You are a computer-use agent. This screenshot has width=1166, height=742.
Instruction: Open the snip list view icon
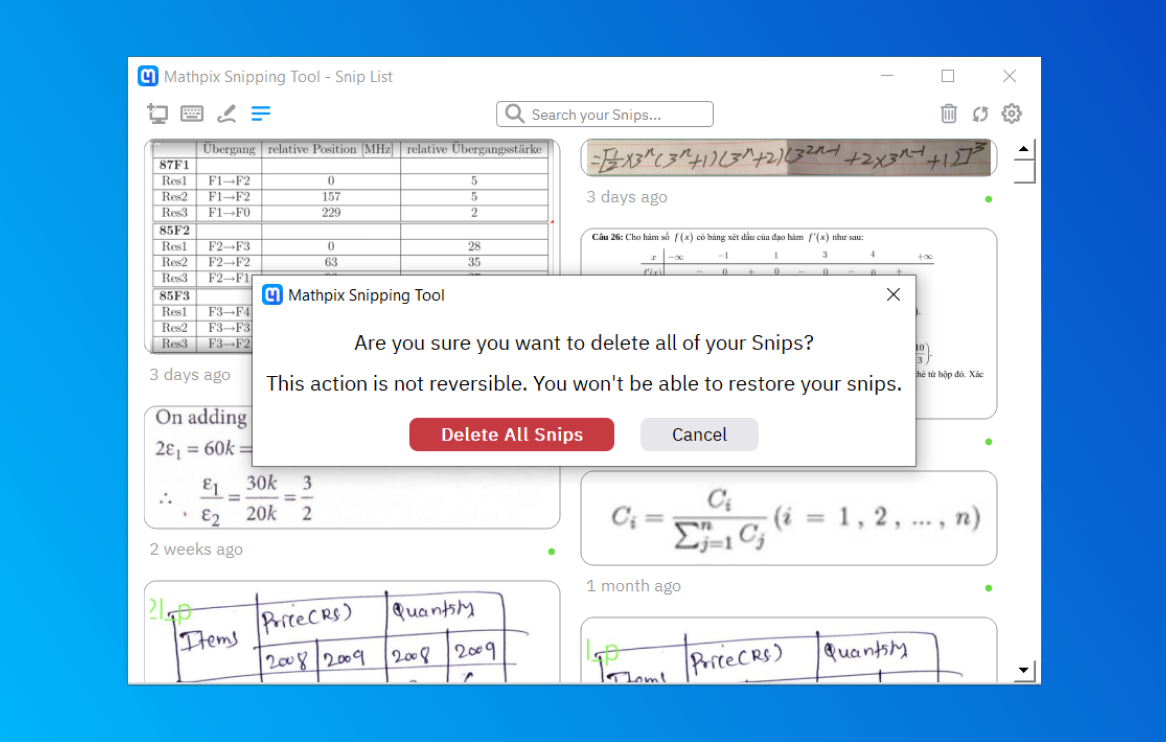[260, 113]
